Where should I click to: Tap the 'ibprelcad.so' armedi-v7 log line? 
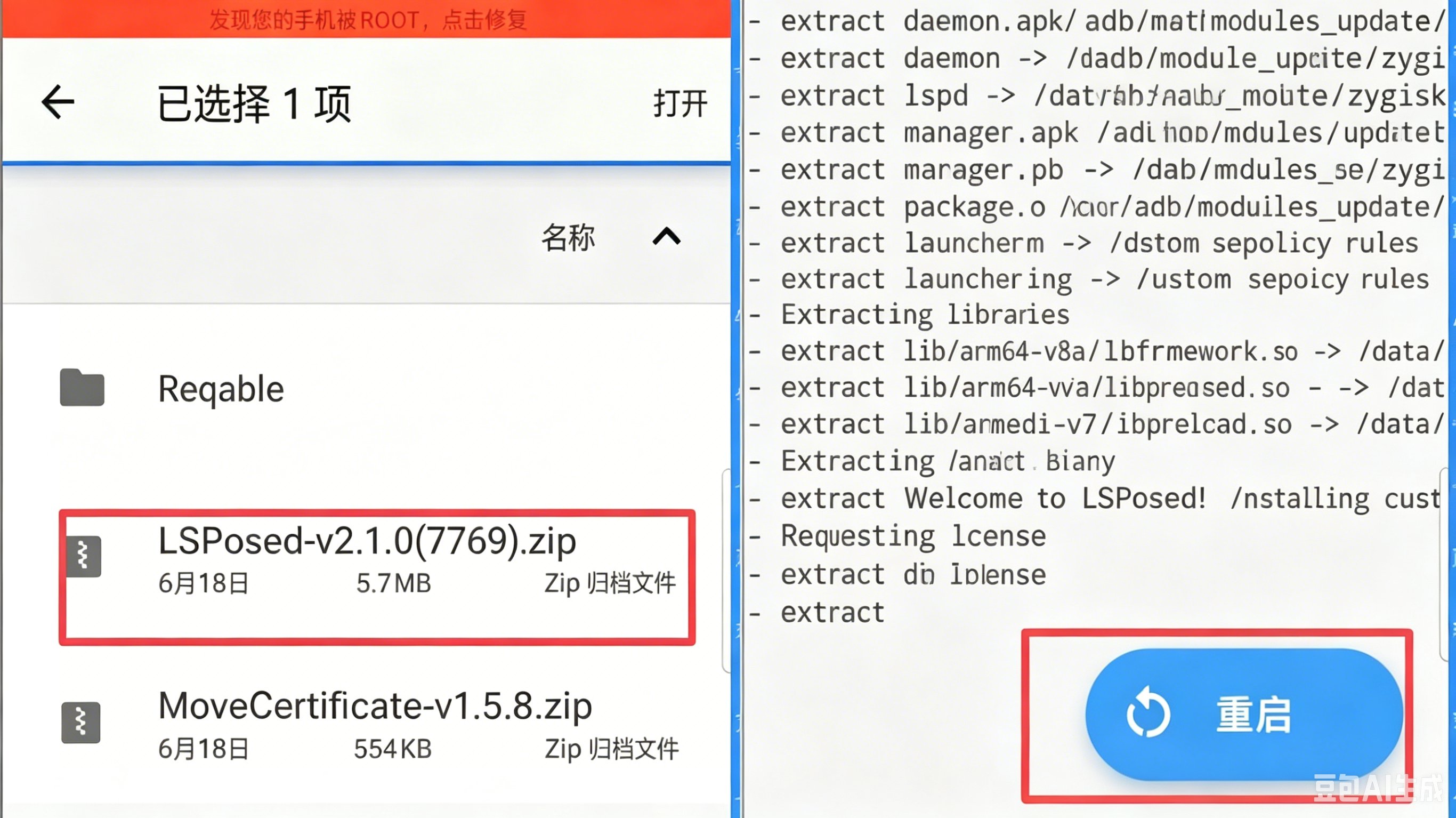click(1096, 424)
